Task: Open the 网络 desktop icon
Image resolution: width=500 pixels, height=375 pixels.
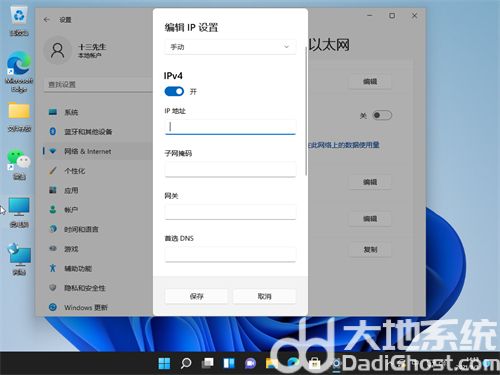Action: pos(19,260)
